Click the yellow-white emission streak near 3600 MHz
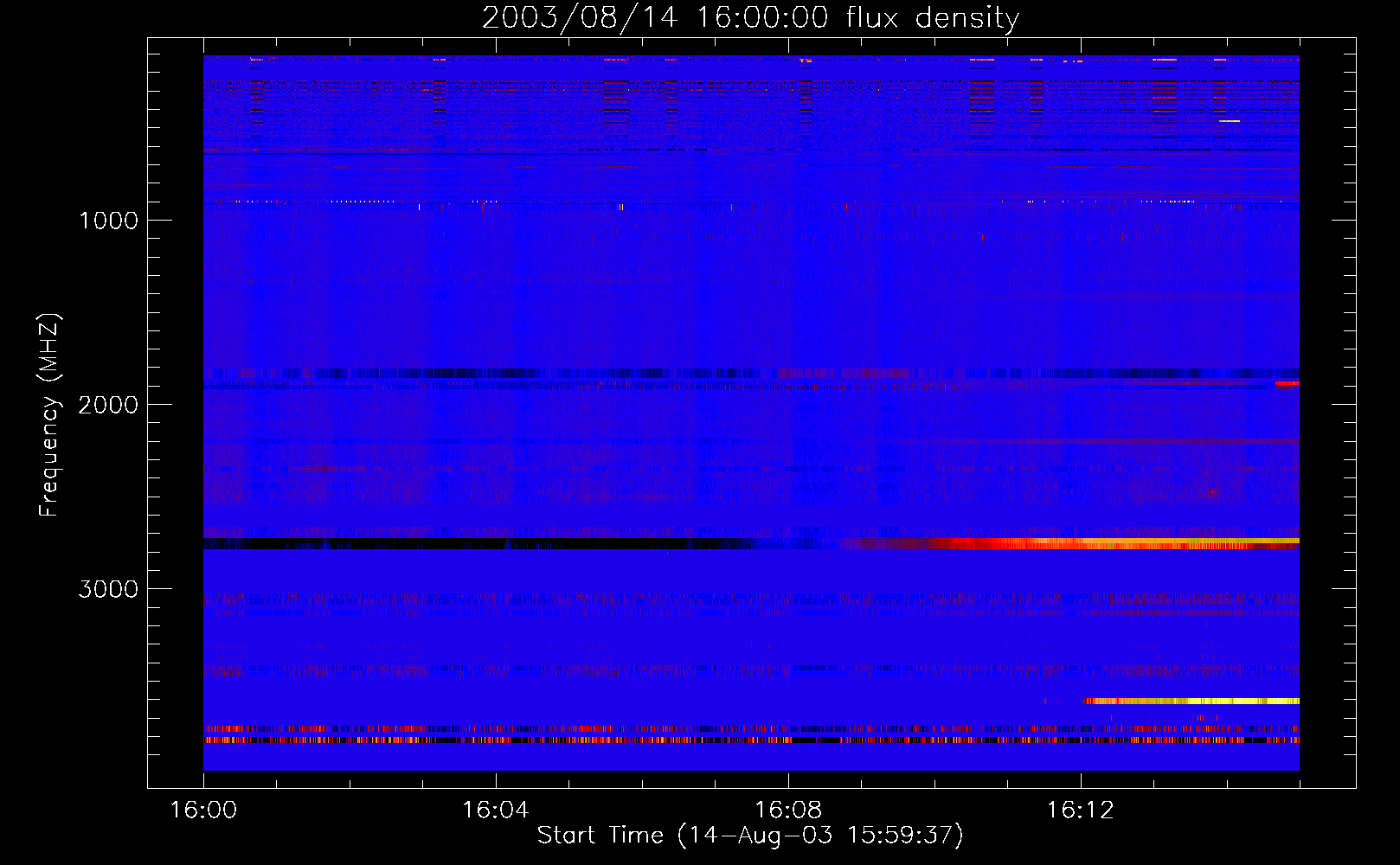The height and width of the screenshot is (865, 1400). click(1191, 701)
